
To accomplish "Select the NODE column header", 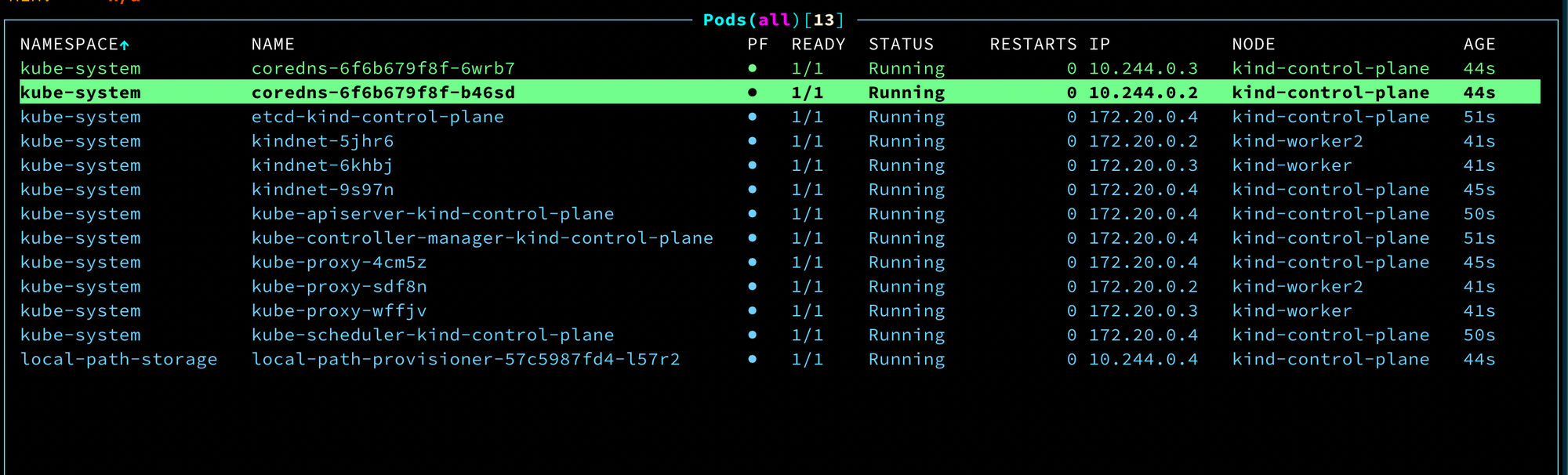I will pos(1254,45).
